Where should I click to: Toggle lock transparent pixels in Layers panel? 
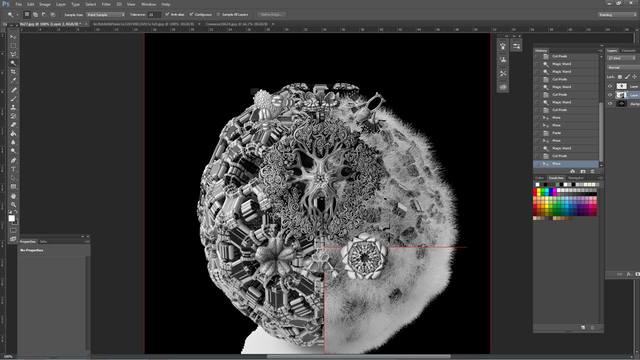[x=620, y=77]
